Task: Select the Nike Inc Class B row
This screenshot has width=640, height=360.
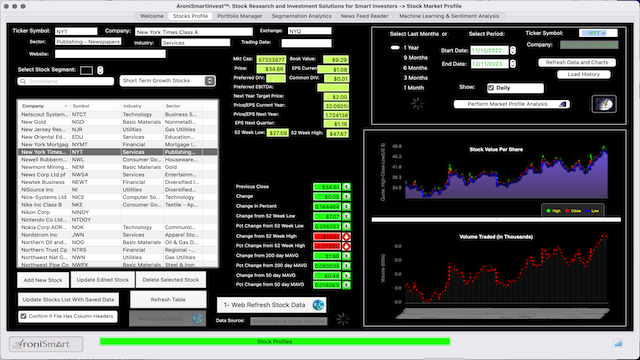Action: click(x=118, y=204)
